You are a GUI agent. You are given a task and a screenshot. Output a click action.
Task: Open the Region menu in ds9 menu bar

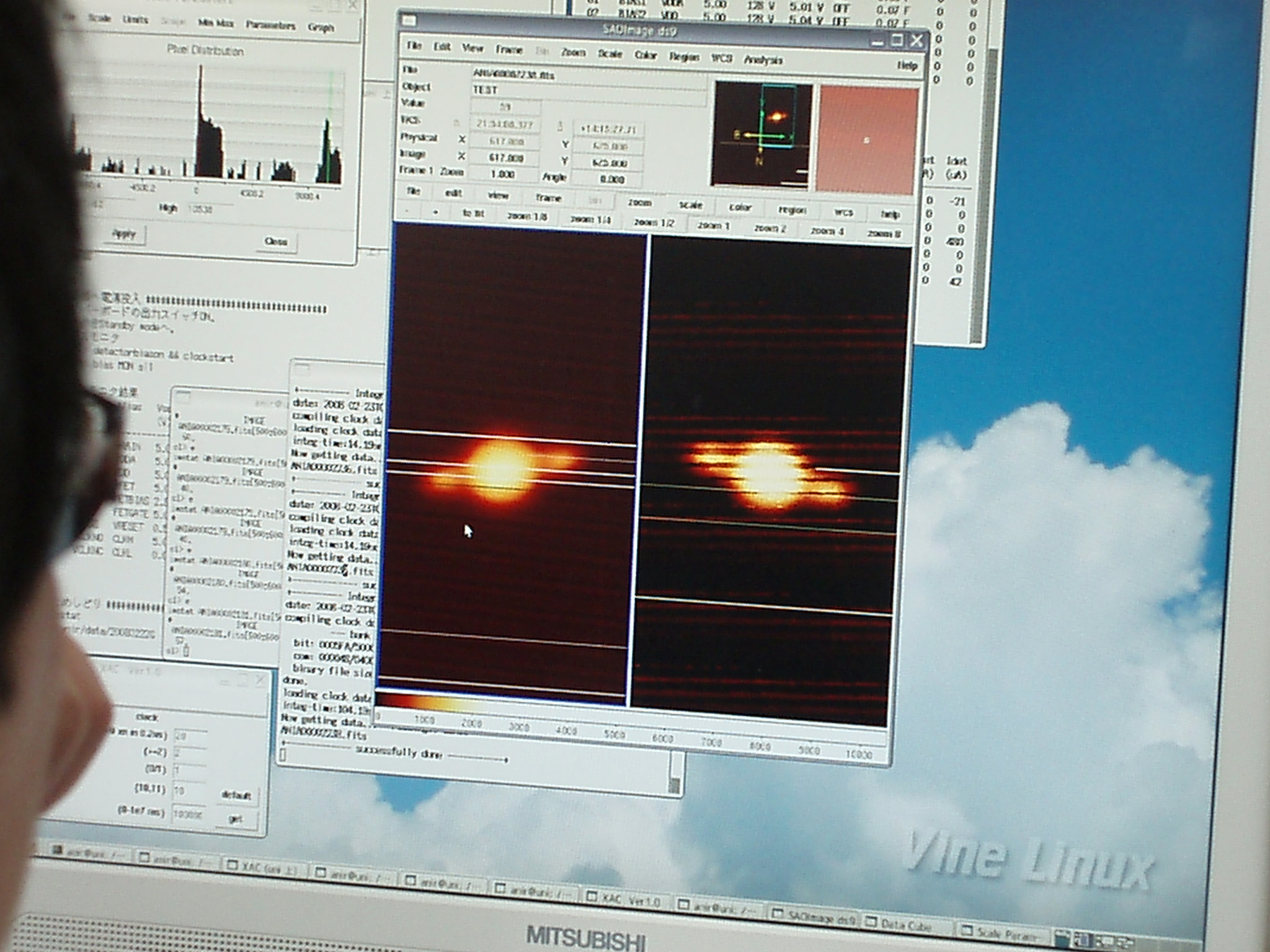tap(684, 57)
